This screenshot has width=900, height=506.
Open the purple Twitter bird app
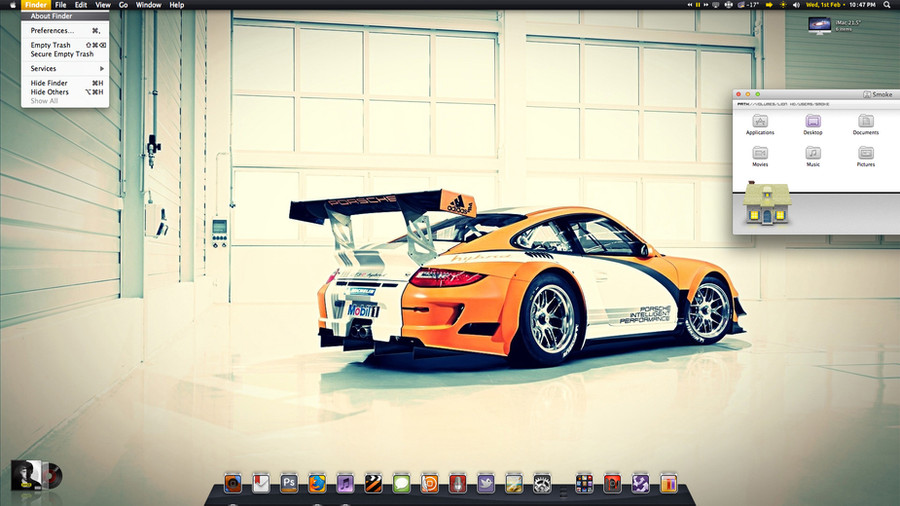pyautogui.click(x=486, y=484)
